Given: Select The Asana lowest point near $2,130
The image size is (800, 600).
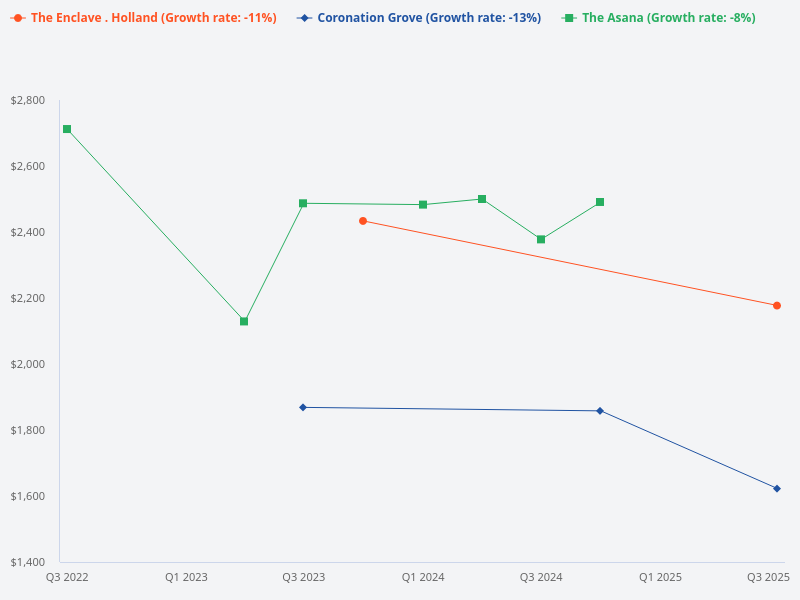Looking at the screenshot, I should [x=244, y=321].
